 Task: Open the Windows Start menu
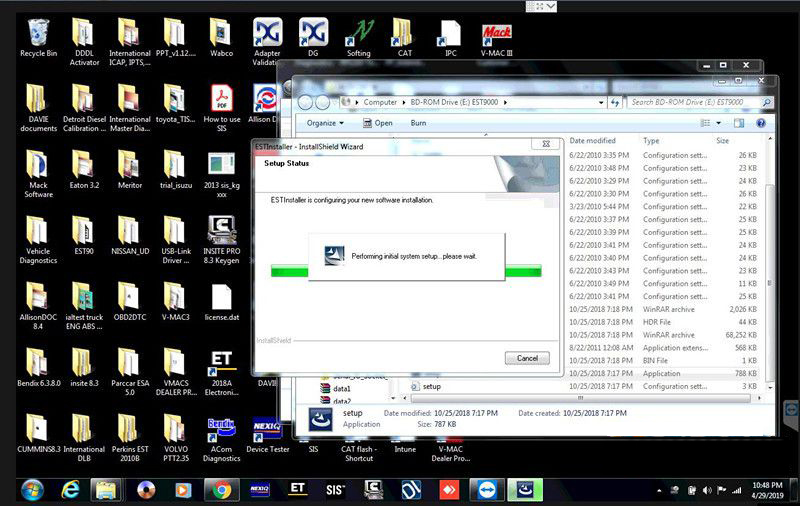point(32,490)
